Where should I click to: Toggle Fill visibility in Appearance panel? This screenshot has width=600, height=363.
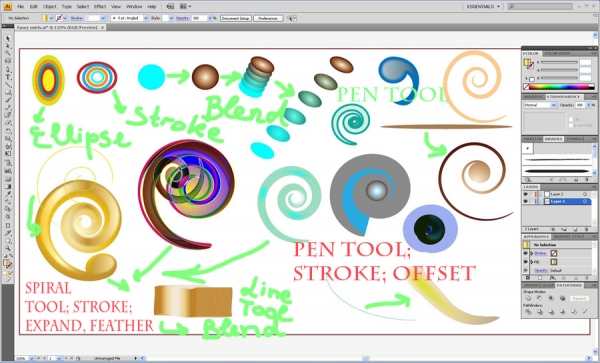[x=525, y=262]
